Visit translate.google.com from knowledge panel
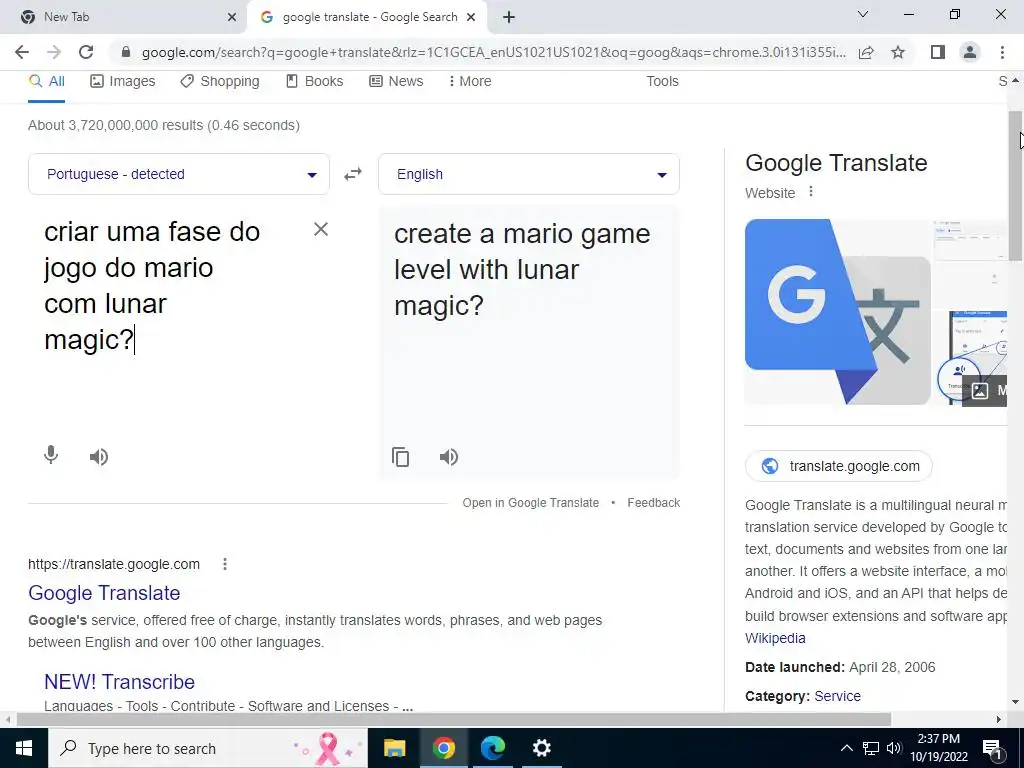The image size is (1024, 768). pos(839,466)
